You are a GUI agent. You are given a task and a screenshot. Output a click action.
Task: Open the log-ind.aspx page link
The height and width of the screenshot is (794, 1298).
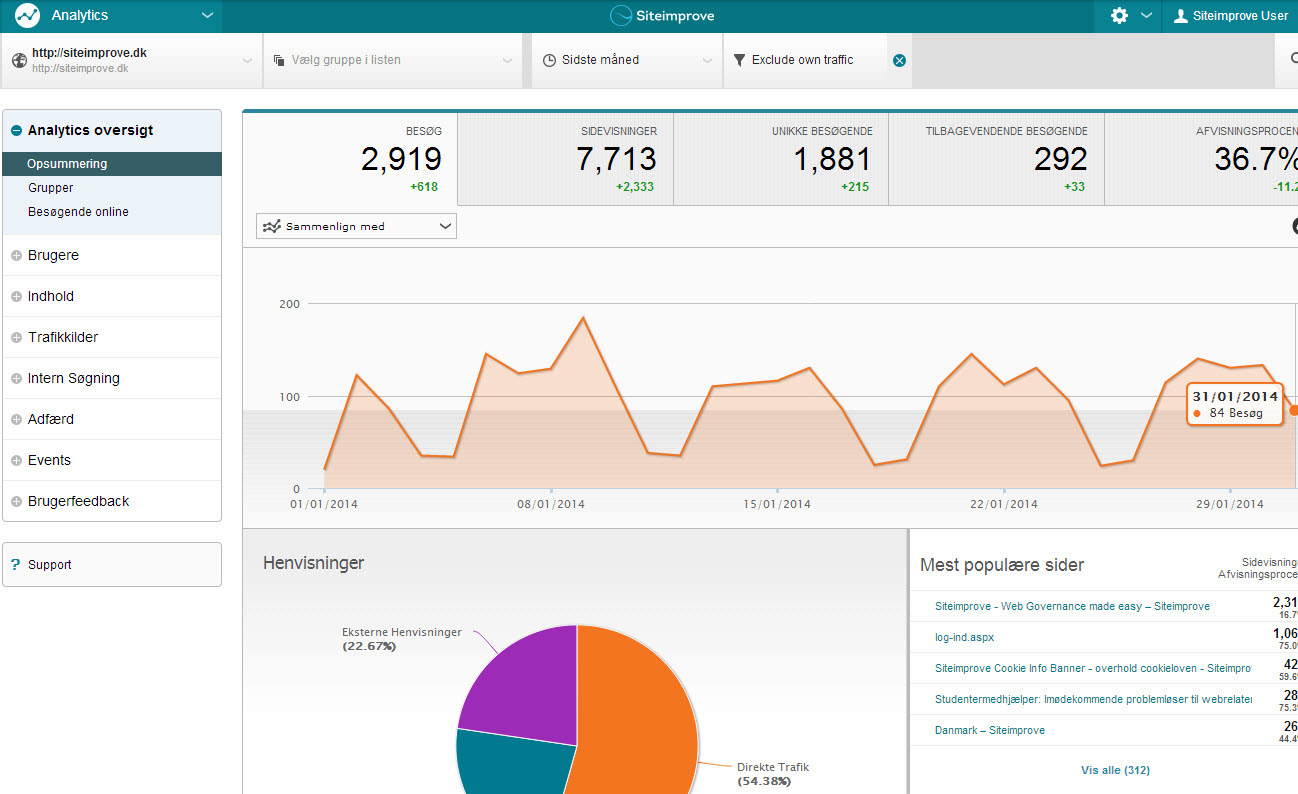[x=964, y=637]
